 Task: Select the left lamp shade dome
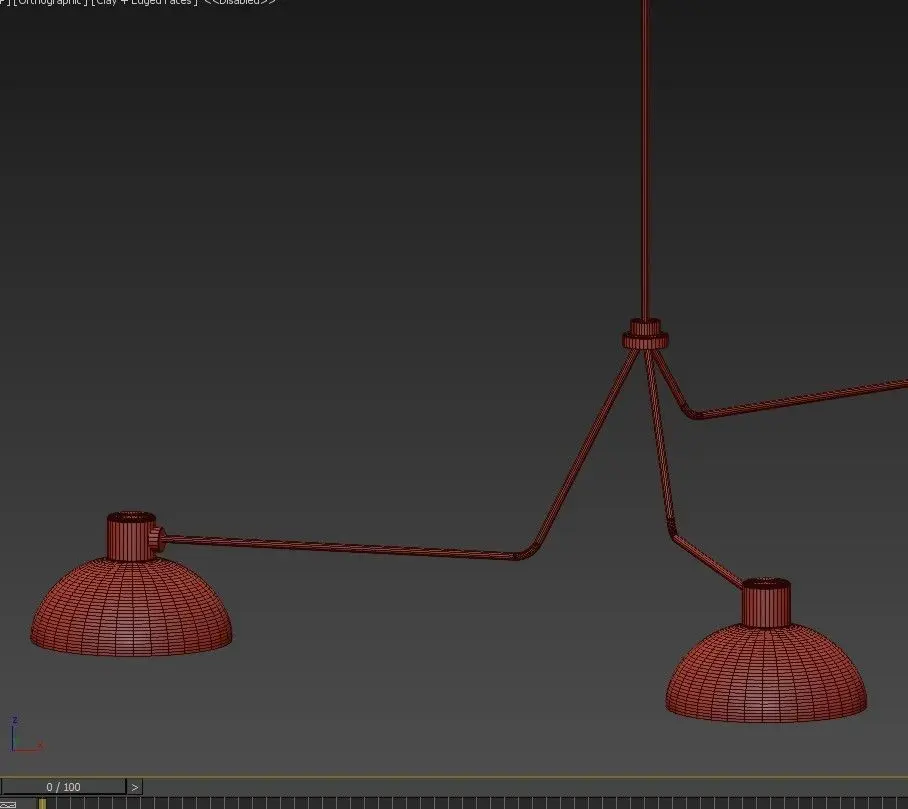coord(131,607)
